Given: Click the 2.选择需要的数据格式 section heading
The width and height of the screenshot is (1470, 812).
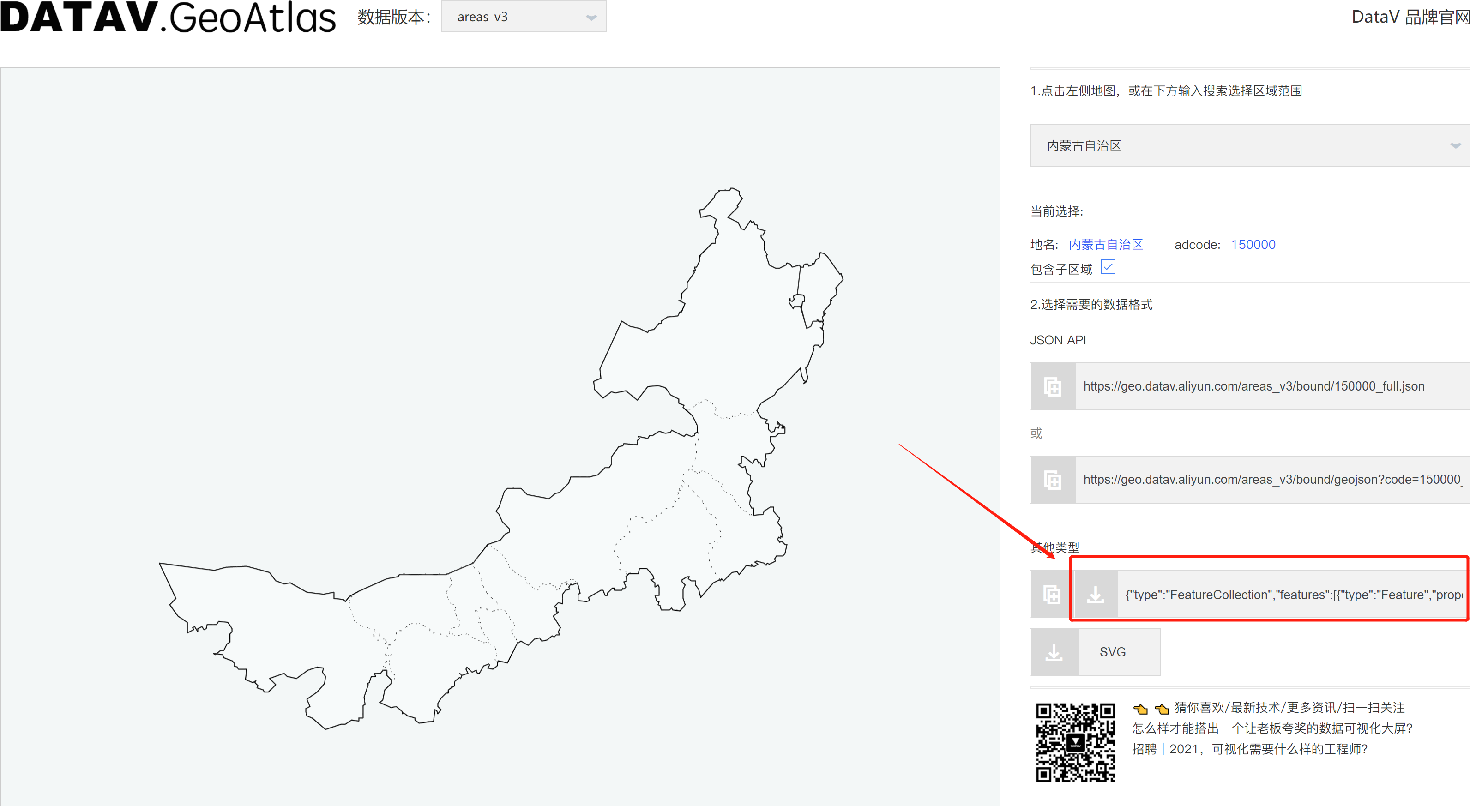Looking at the screenshot, I should pos(1091,304).
